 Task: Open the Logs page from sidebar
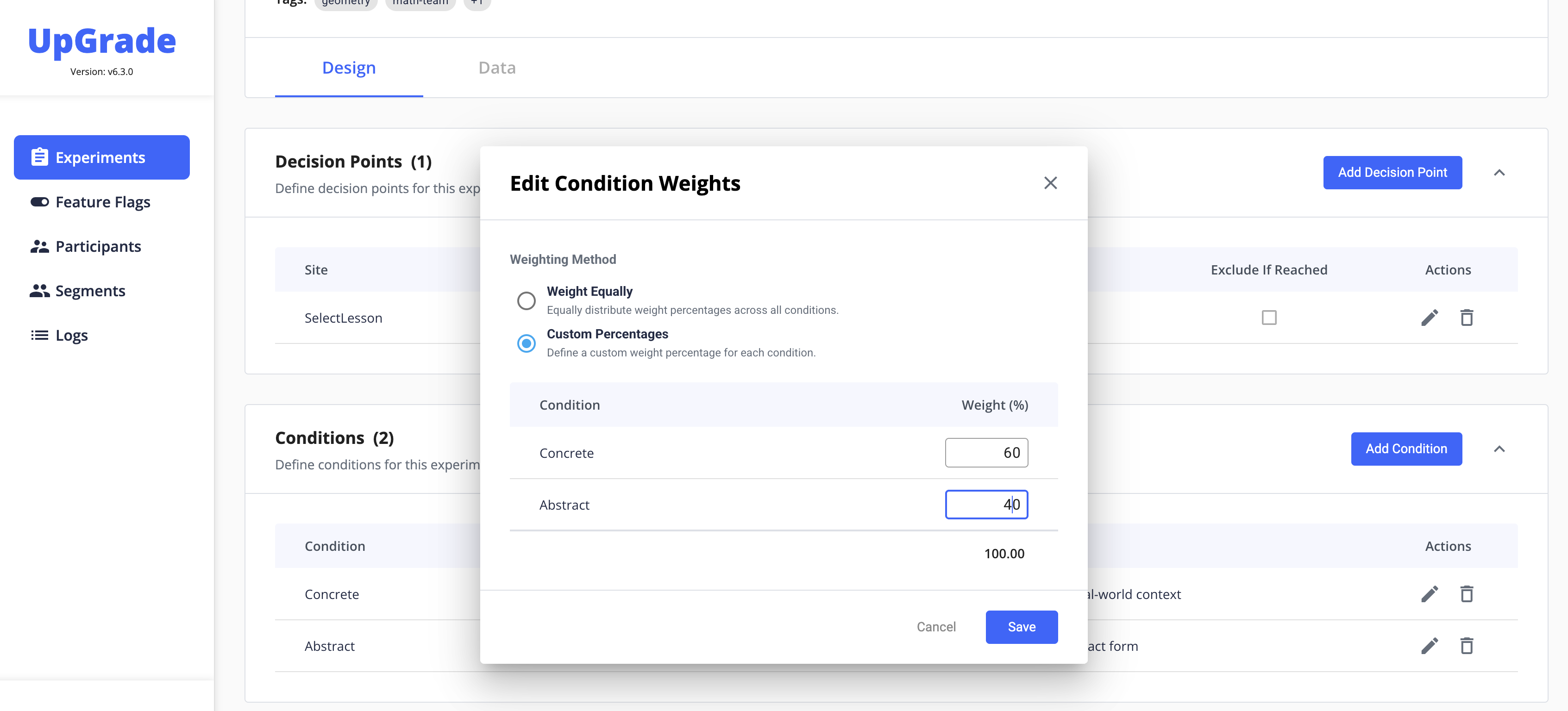pyautogui.click(x=71, y=335)
